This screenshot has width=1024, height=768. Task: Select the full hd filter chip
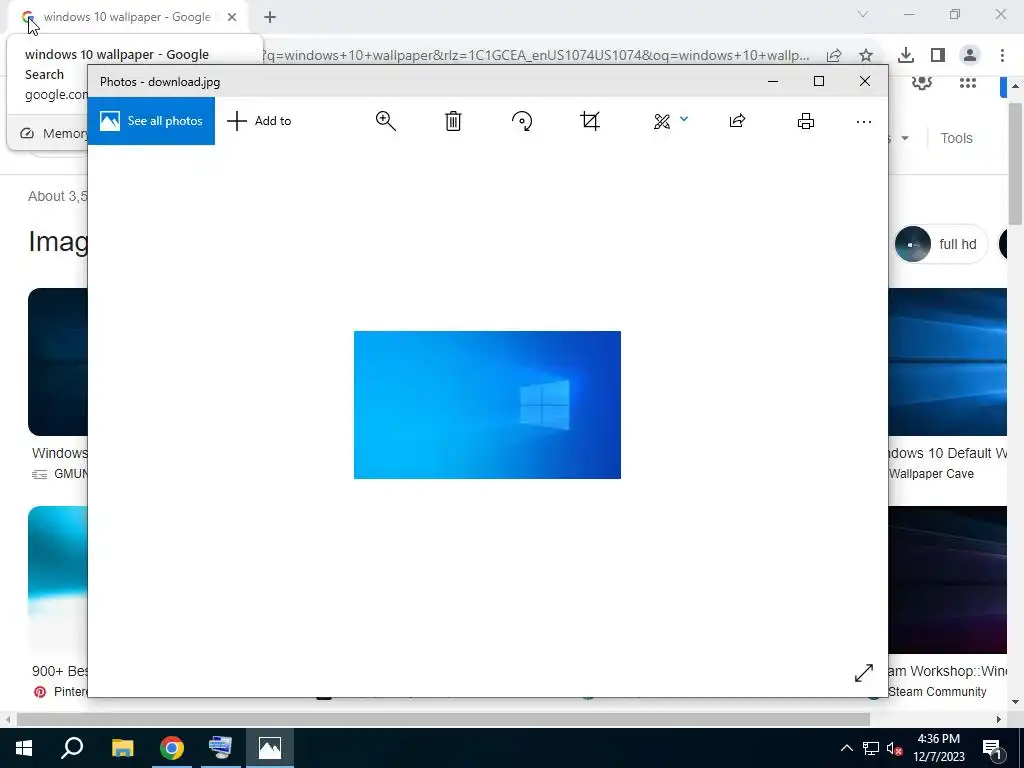tap(940, 244)
